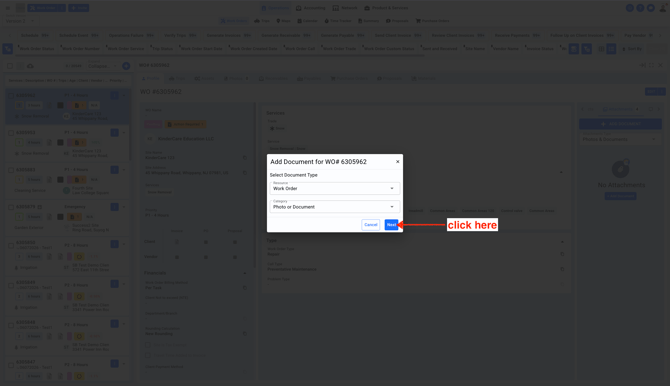The width and height of the screenshot is (670, 386).
Task: Click the Next button in the dialog
Action: [391, 225]
